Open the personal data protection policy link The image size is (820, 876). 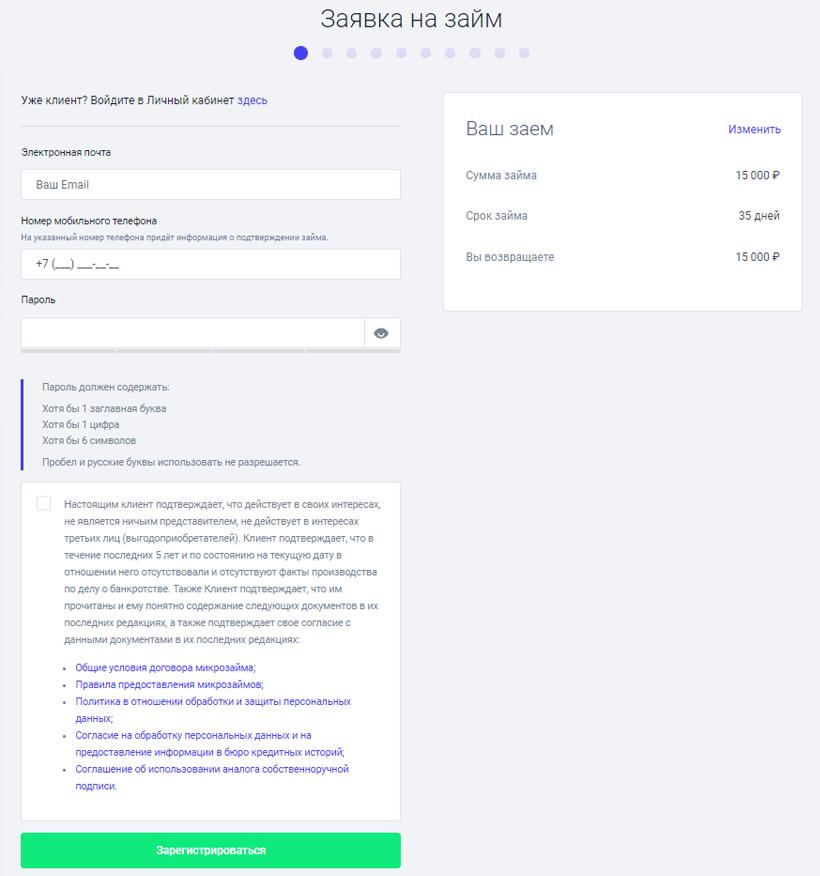213,702
